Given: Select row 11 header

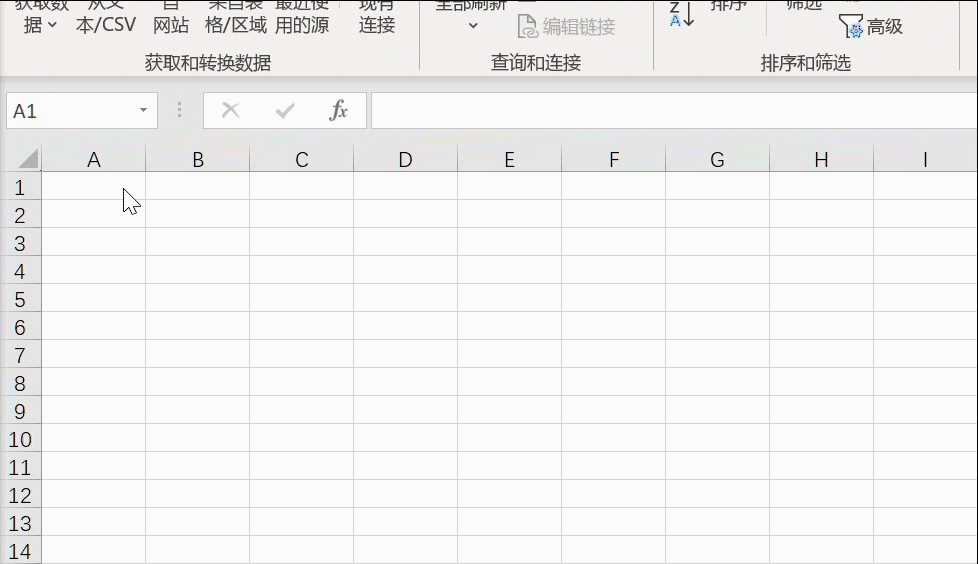Looking at the screenshot, I should (x=20, y=468).
